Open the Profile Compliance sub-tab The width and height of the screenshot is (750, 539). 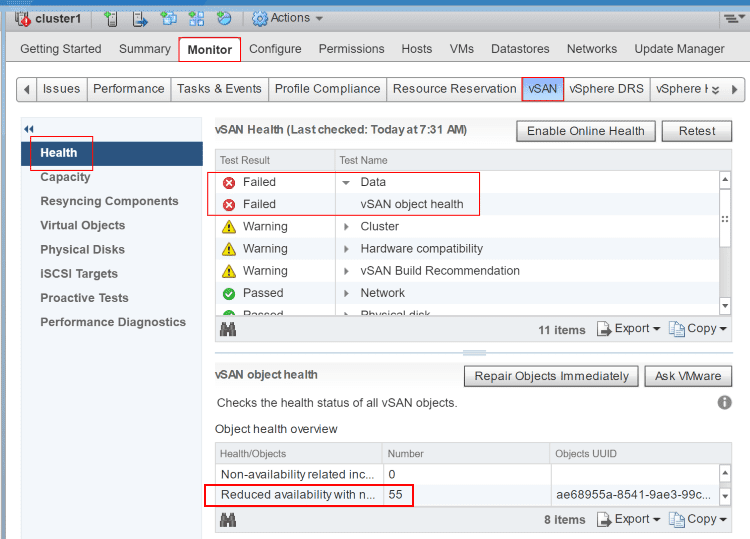click(328, 89)
